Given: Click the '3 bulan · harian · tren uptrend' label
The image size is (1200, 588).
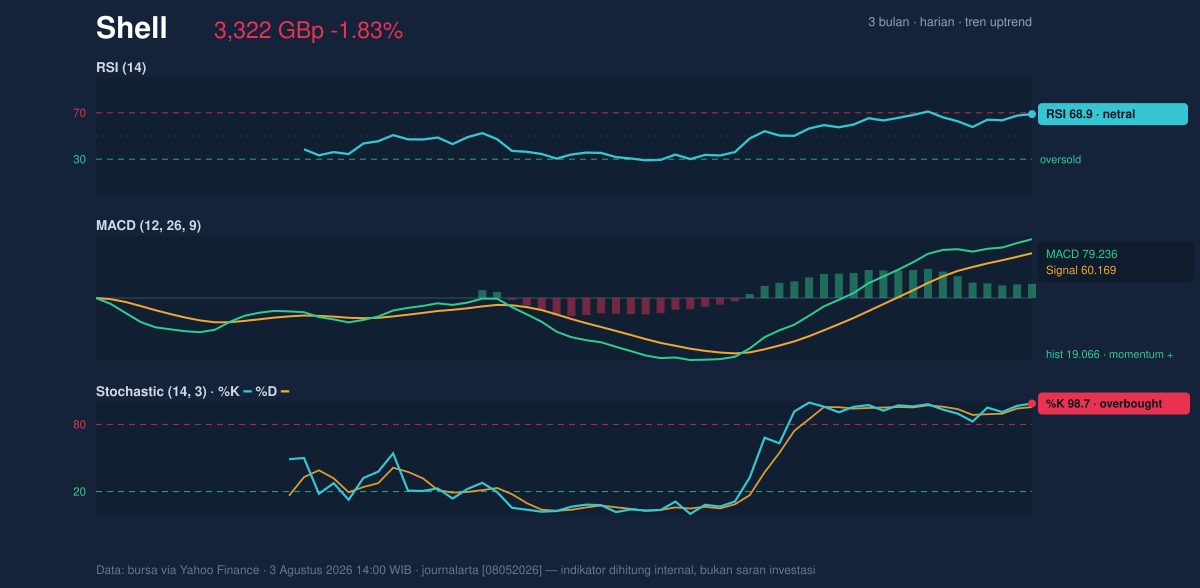Looking at the screenshot, I should click(x=950, y=22).
